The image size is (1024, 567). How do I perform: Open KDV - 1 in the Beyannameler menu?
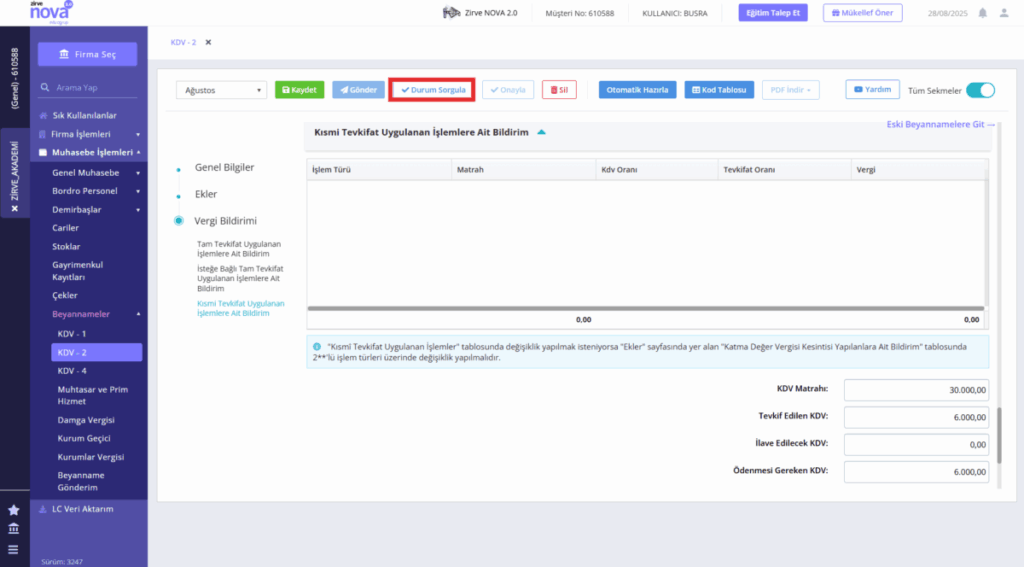point(72,334)
